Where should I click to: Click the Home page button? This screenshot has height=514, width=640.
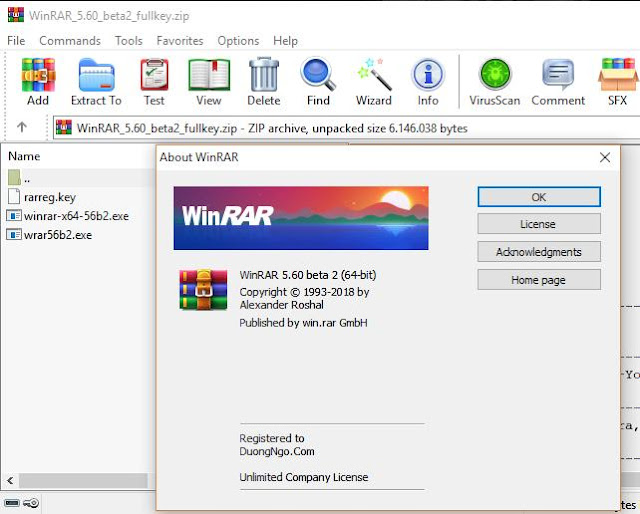pyautogui.click(x=539, y=280)
